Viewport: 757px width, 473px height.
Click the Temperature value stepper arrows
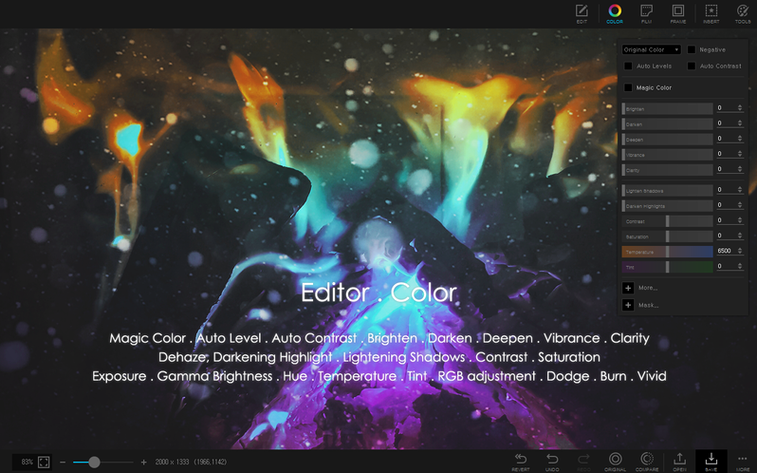(740, 251)
